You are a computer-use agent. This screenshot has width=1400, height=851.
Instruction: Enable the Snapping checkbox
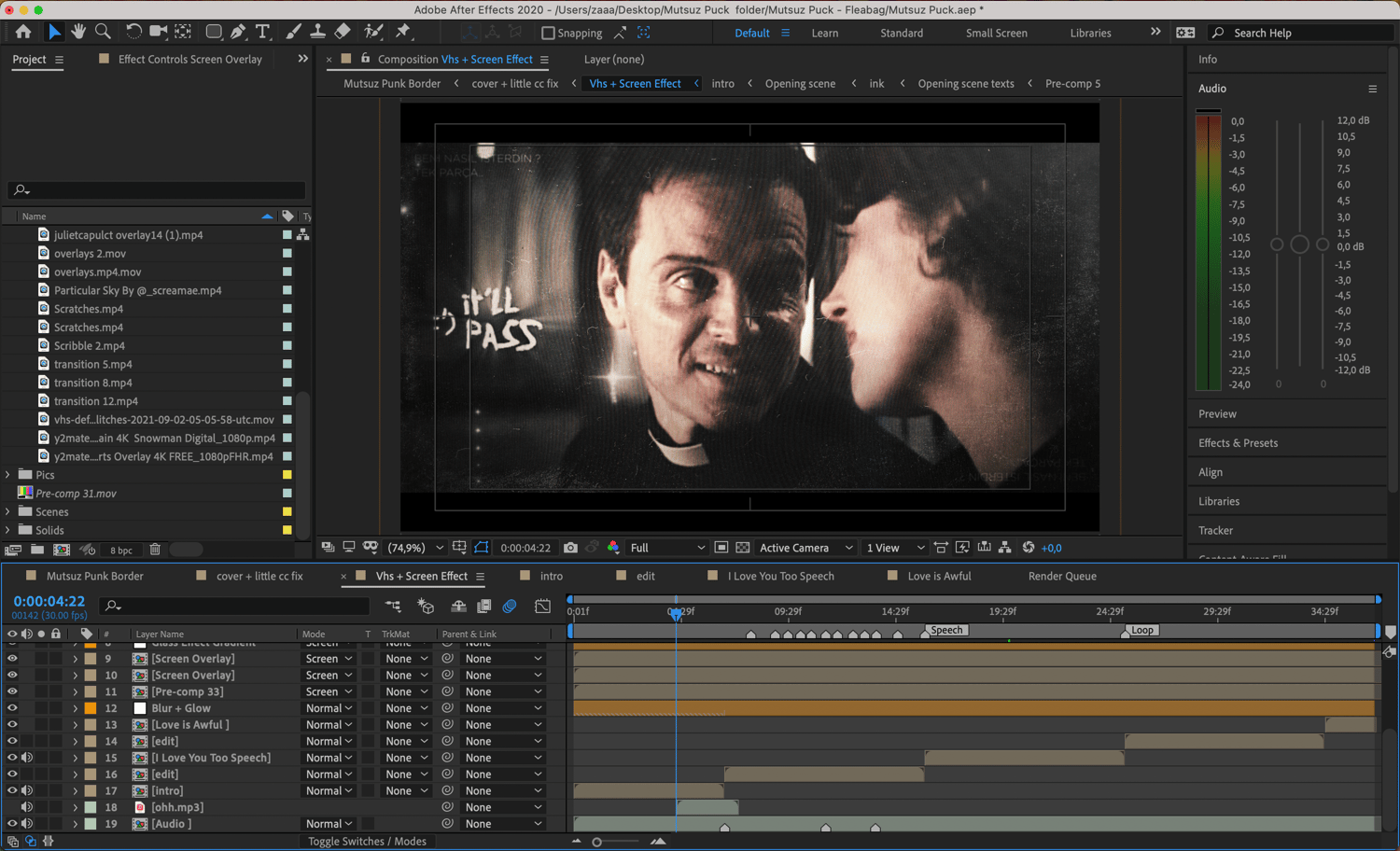[x=548, y=33]
